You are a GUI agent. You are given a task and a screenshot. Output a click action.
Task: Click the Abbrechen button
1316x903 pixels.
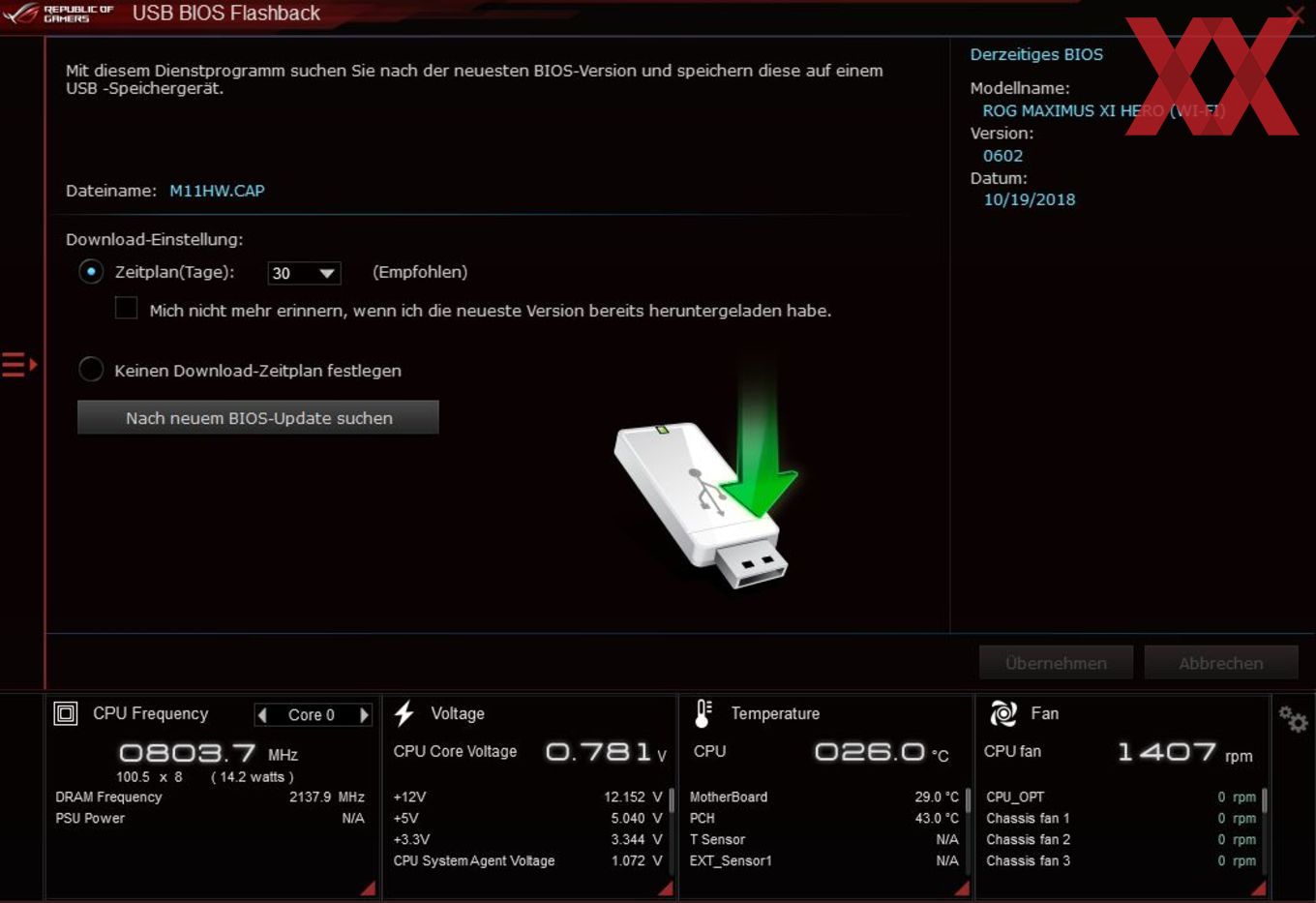coord(1221,663)
